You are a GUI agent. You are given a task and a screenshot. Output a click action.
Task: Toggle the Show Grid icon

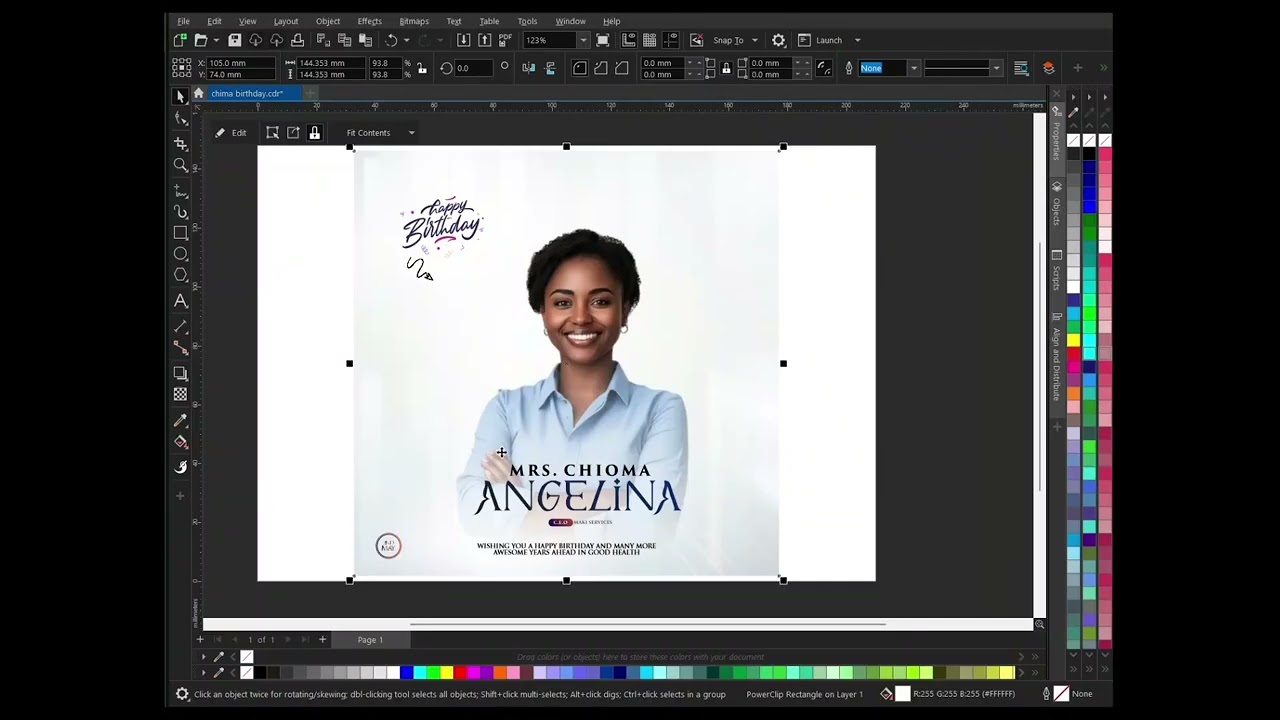649,40
